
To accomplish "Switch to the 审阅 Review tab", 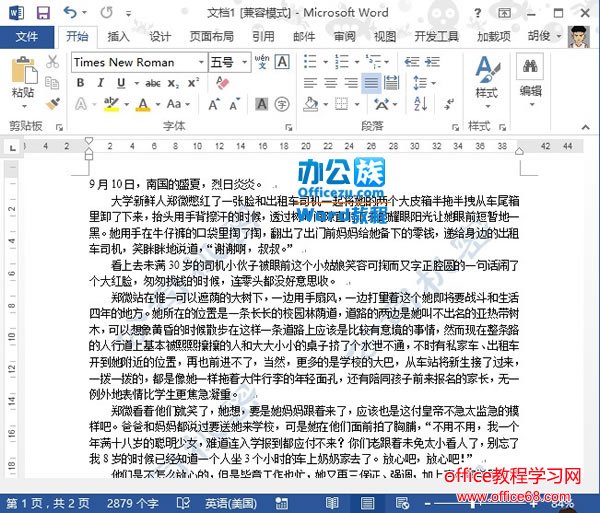I will (x=345, y=37).
